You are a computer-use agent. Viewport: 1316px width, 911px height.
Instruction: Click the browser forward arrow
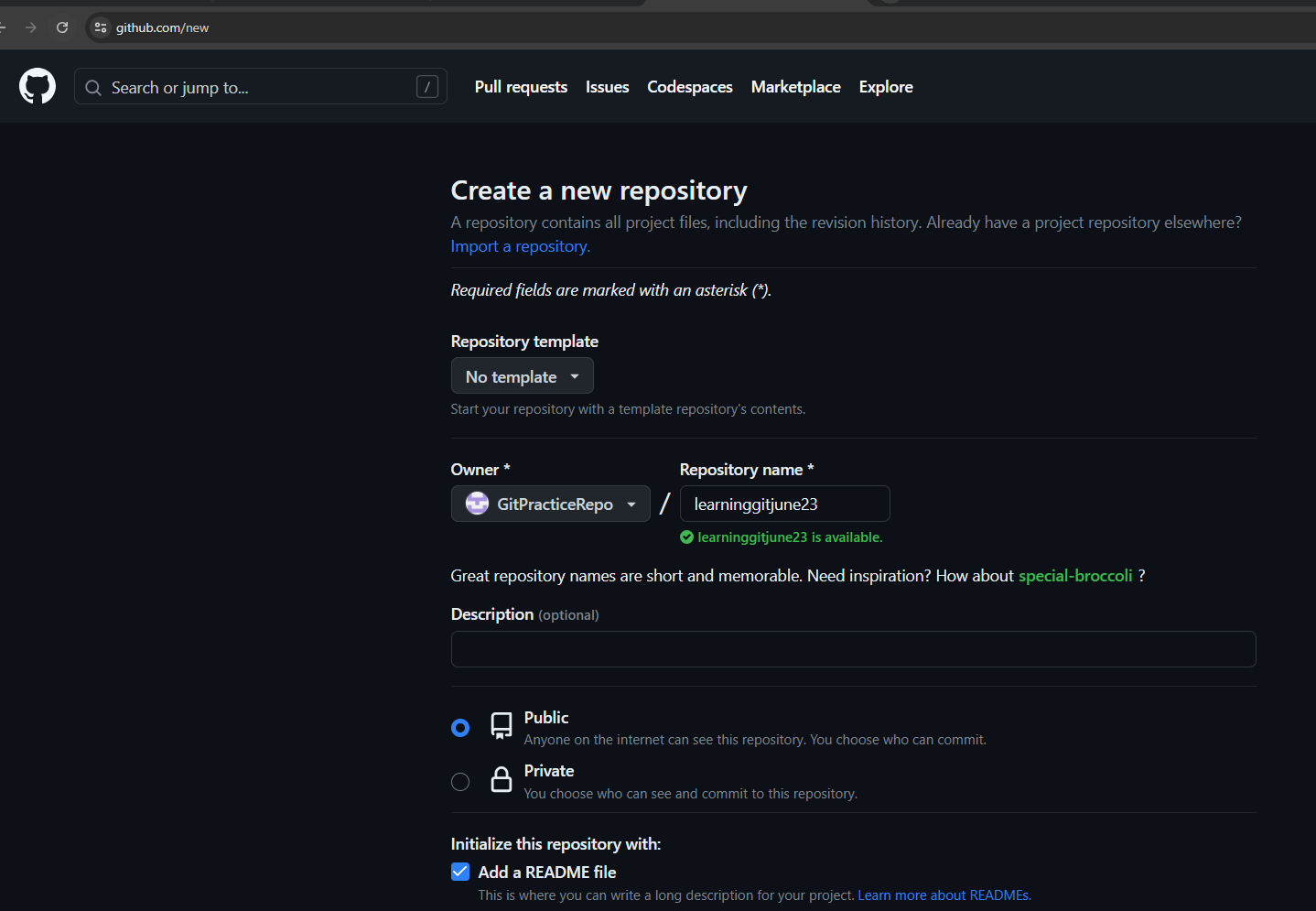click(31, 27)
